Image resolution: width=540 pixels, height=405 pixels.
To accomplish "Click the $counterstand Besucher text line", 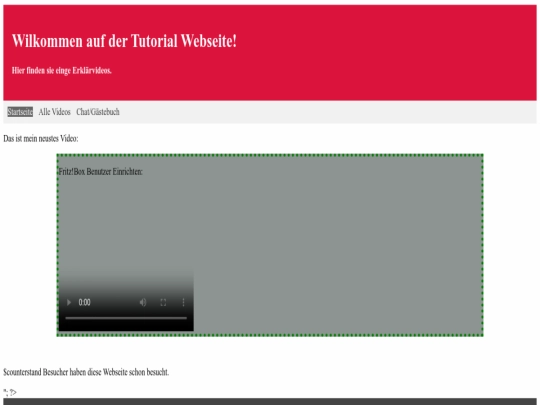I will click(86, 372).
